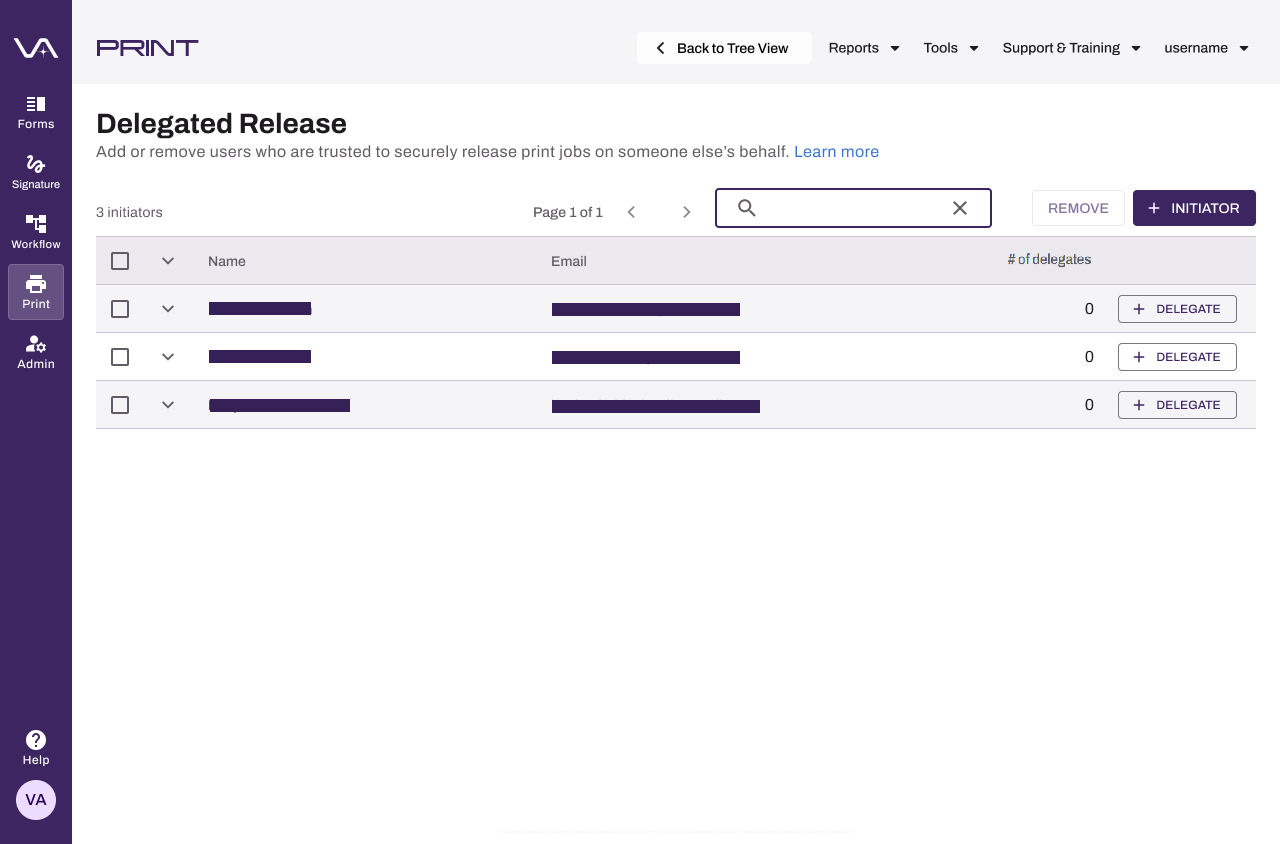Open the Learn more link
The width and height of the screenshot is (1280, 844).
pyautogui.click(x=836, y=152)
